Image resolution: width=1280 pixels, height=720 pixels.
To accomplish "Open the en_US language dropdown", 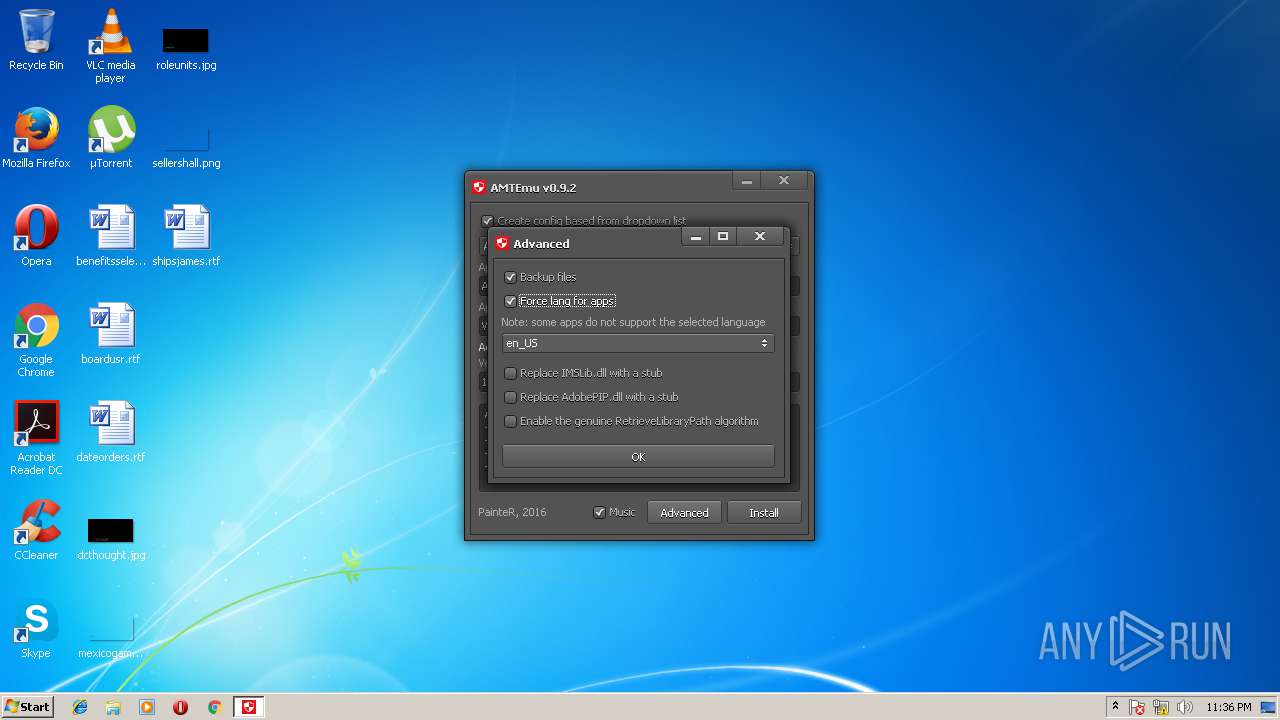I will (638, 343).
